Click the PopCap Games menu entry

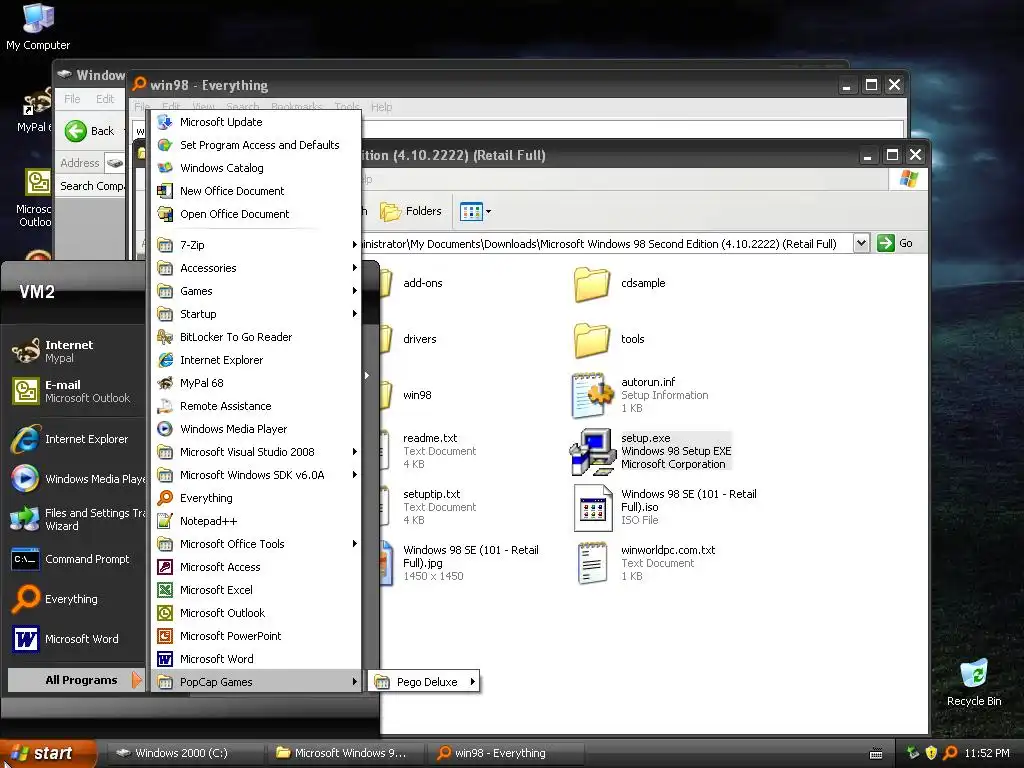pos(256,682)
